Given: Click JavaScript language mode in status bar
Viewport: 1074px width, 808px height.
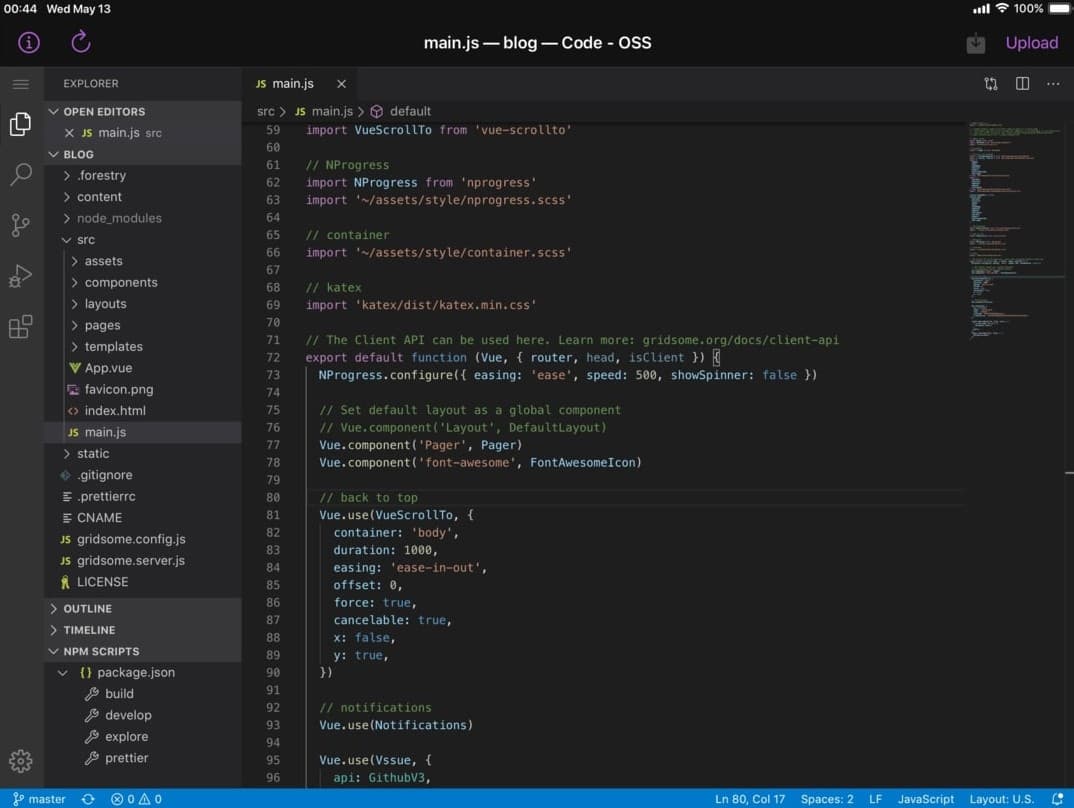Looking at the screenshot, I should 925,799.
